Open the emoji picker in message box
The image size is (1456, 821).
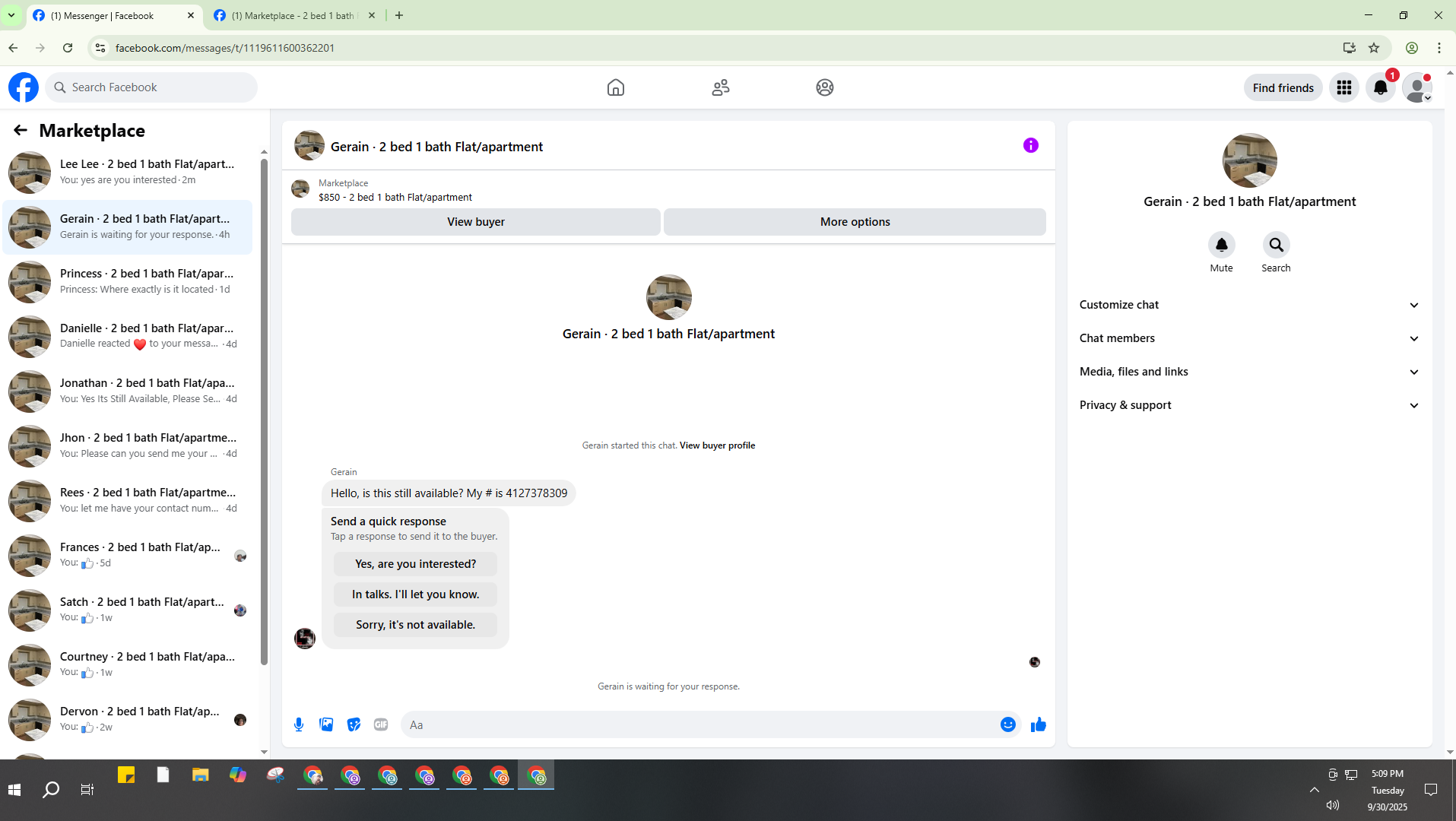tap(1008, 724)
